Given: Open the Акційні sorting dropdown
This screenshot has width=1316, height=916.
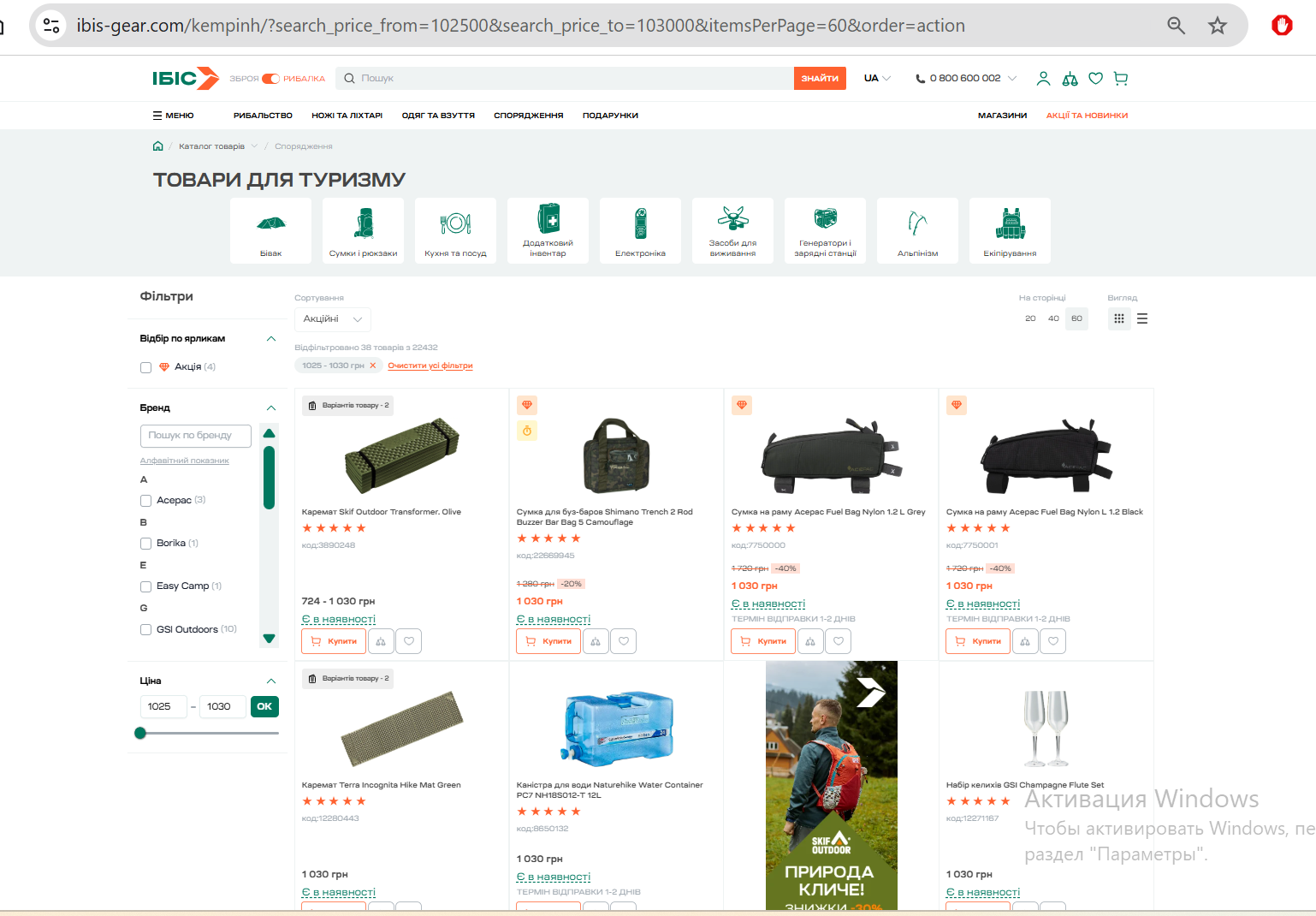Looking at the screenshot, I should [333, 319].
